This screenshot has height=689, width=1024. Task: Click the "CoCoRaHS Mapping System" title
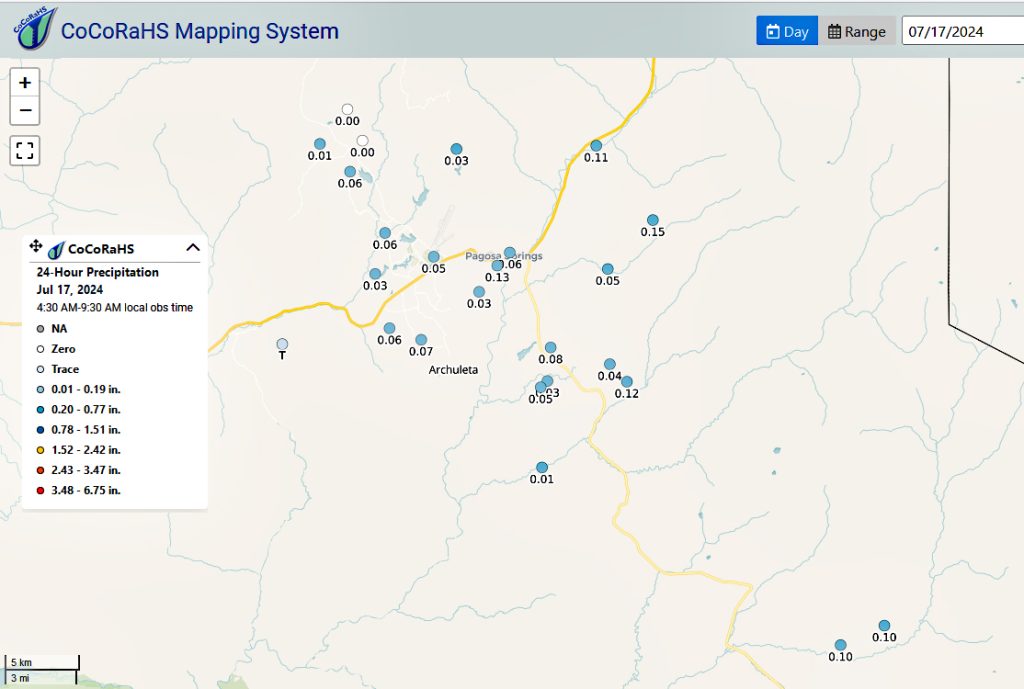[200, 31]
